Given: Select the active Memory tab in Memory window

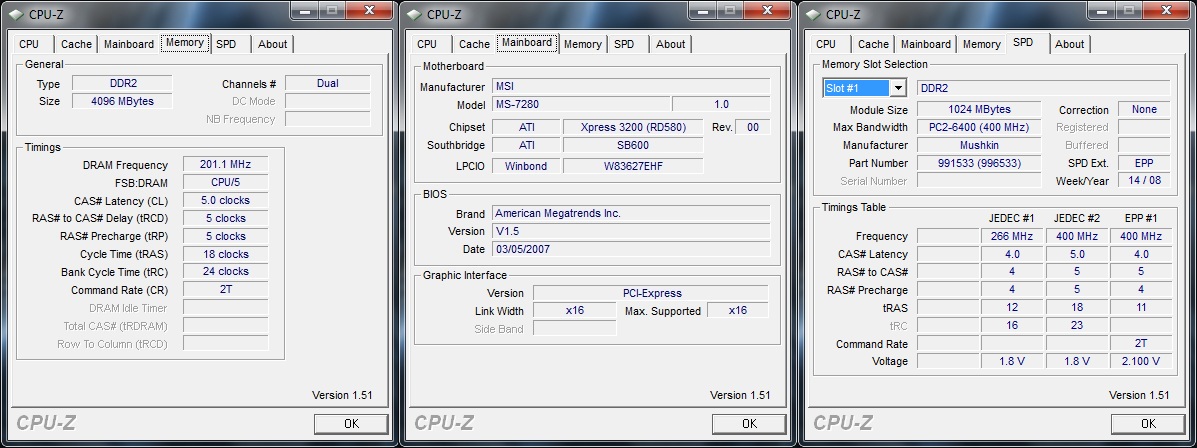Looking at the screenshot, I should (185, 43).
